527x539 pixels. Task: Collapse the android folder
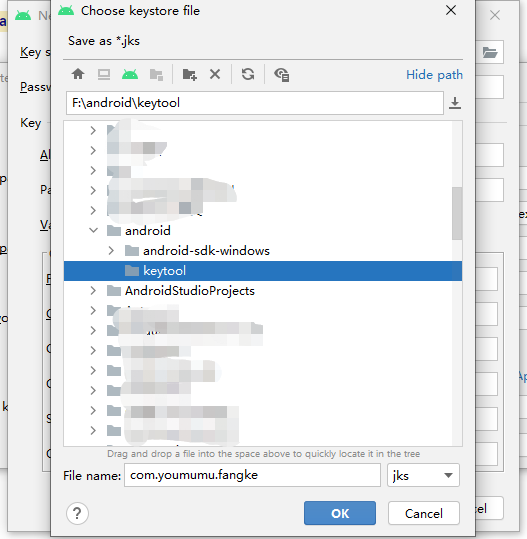93,230
